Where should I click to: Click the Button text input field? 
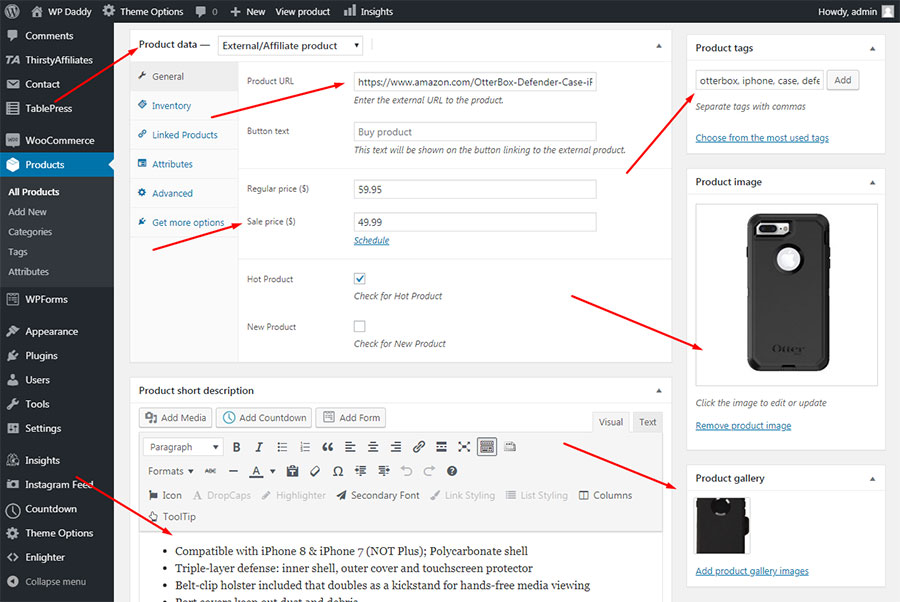pyautogui.click(x=475, y=132)
